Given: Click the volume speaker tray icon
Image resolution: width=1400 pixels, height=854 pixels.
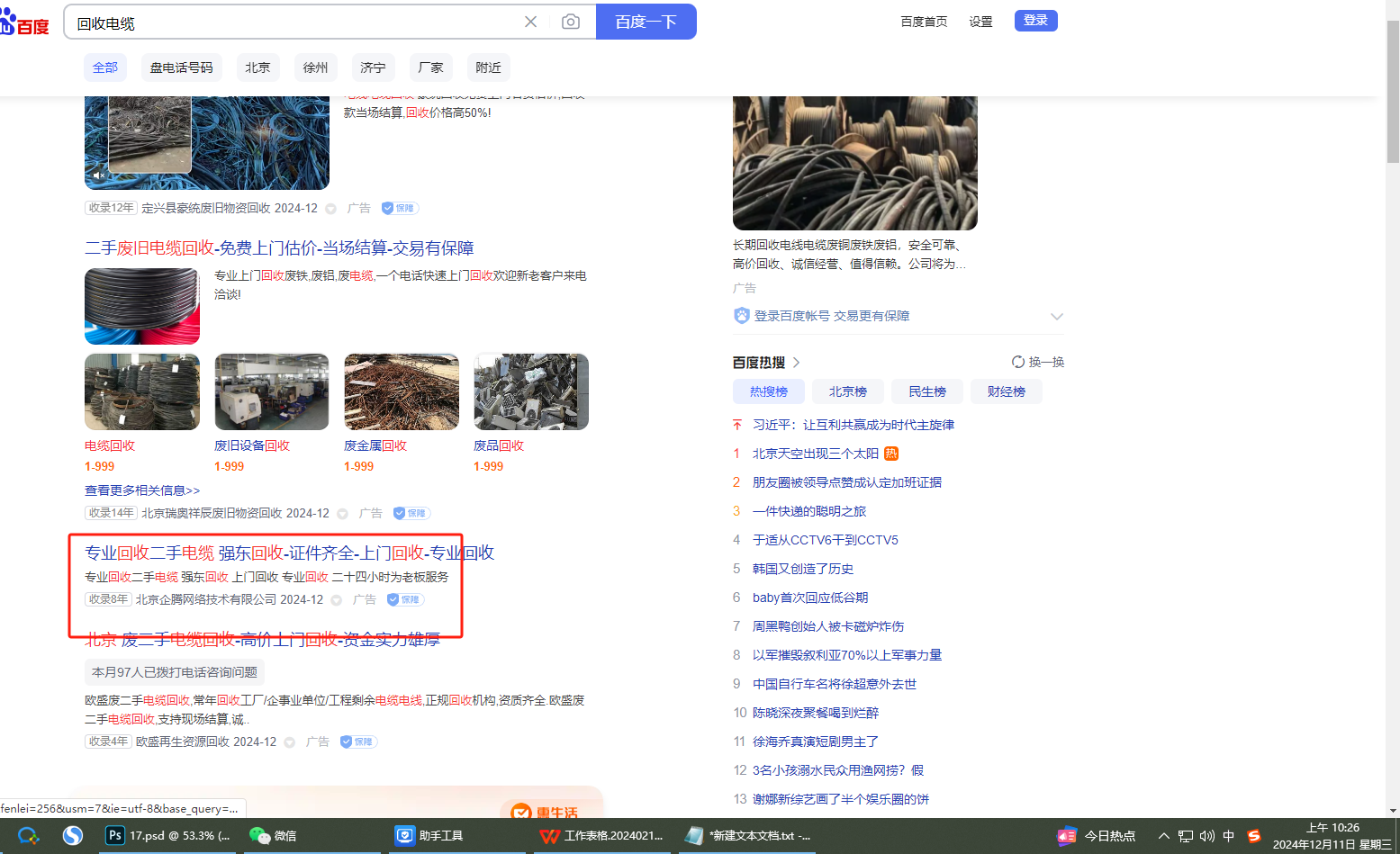Looking at the screenshot, I should [1207, 836].
